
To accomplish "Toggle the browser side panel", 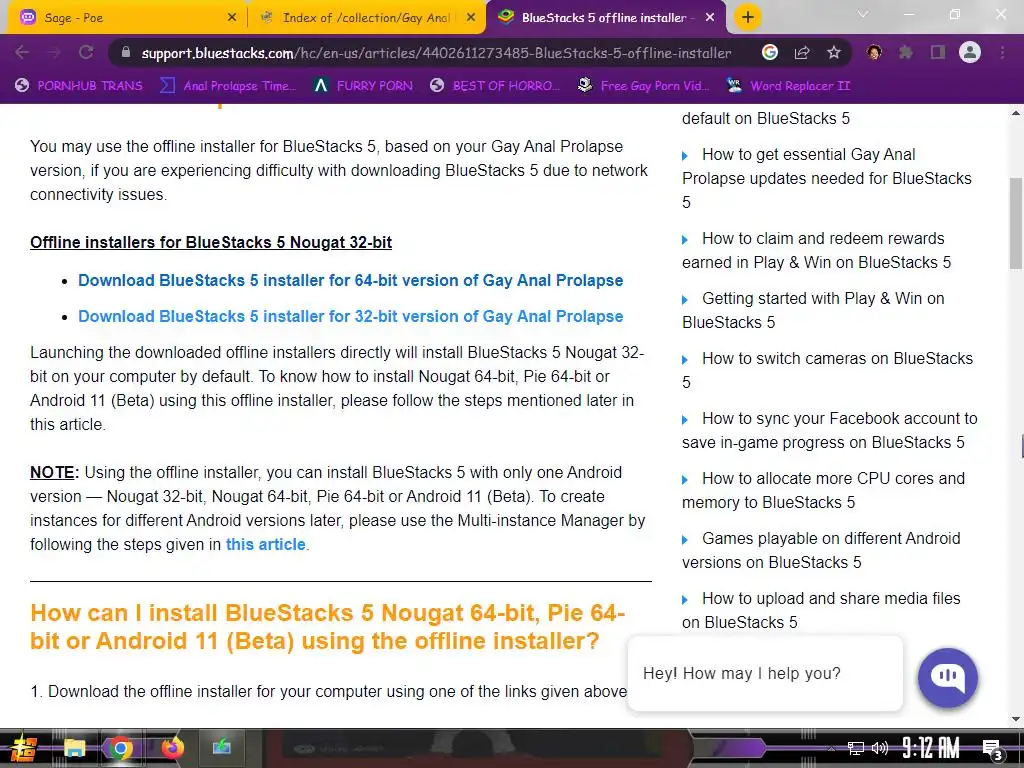I will [x=938, y=53].
